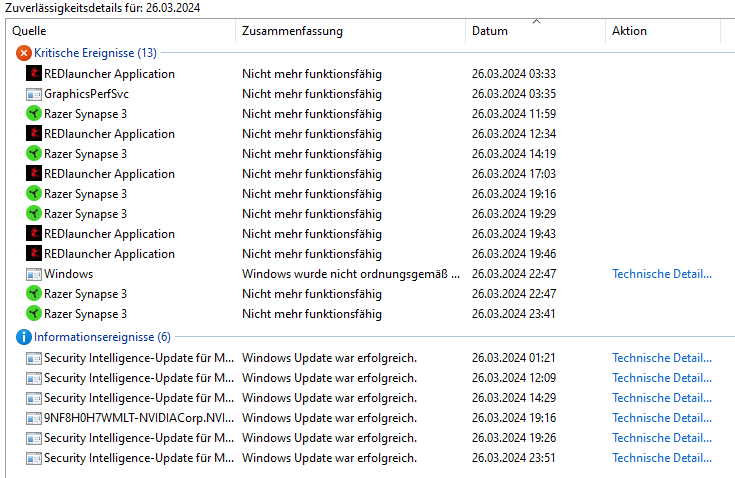Click update icon in 19:26 row
The height and width of the screenshot is (478, 735).
coord(34,438)
